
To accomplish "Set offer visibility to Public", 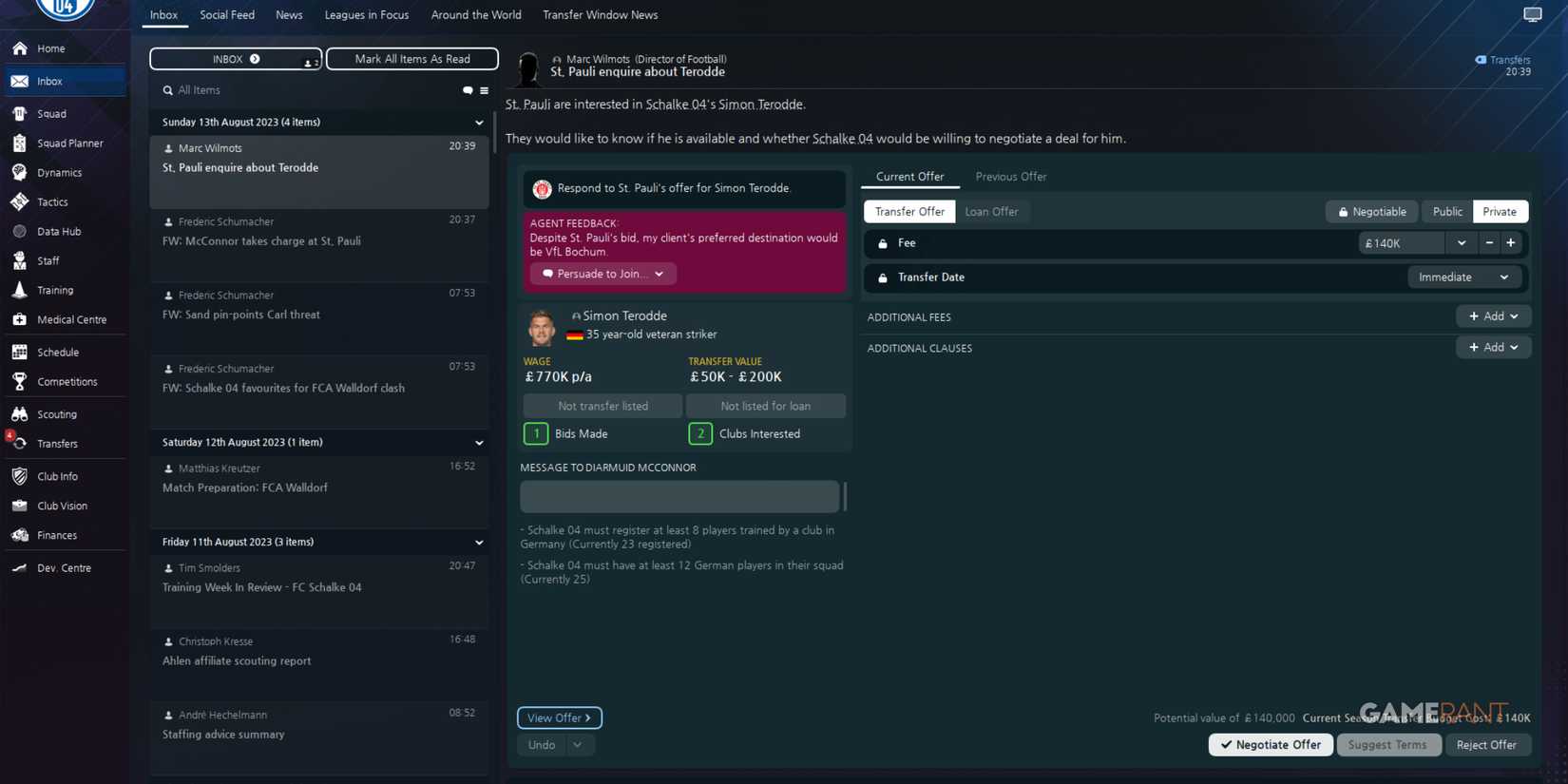I will point(1446,212).
